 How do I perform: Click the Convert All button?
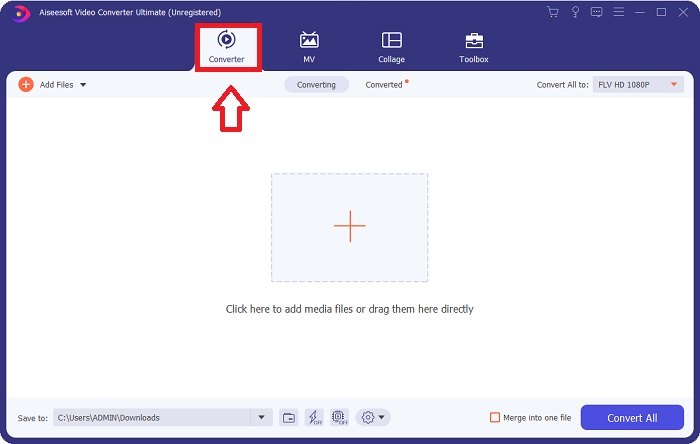coord(632,418)
